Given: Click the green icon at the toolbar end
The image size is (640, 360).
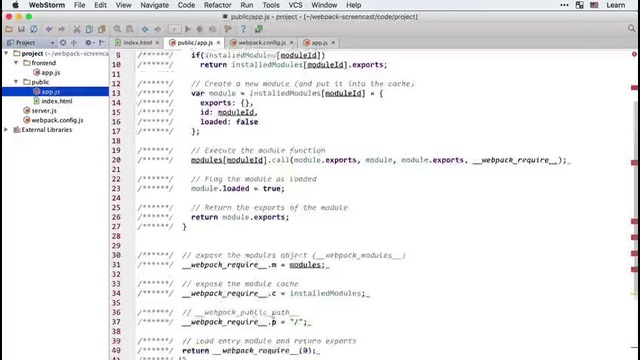Looking at the screenshot, I should coord(258,29).
